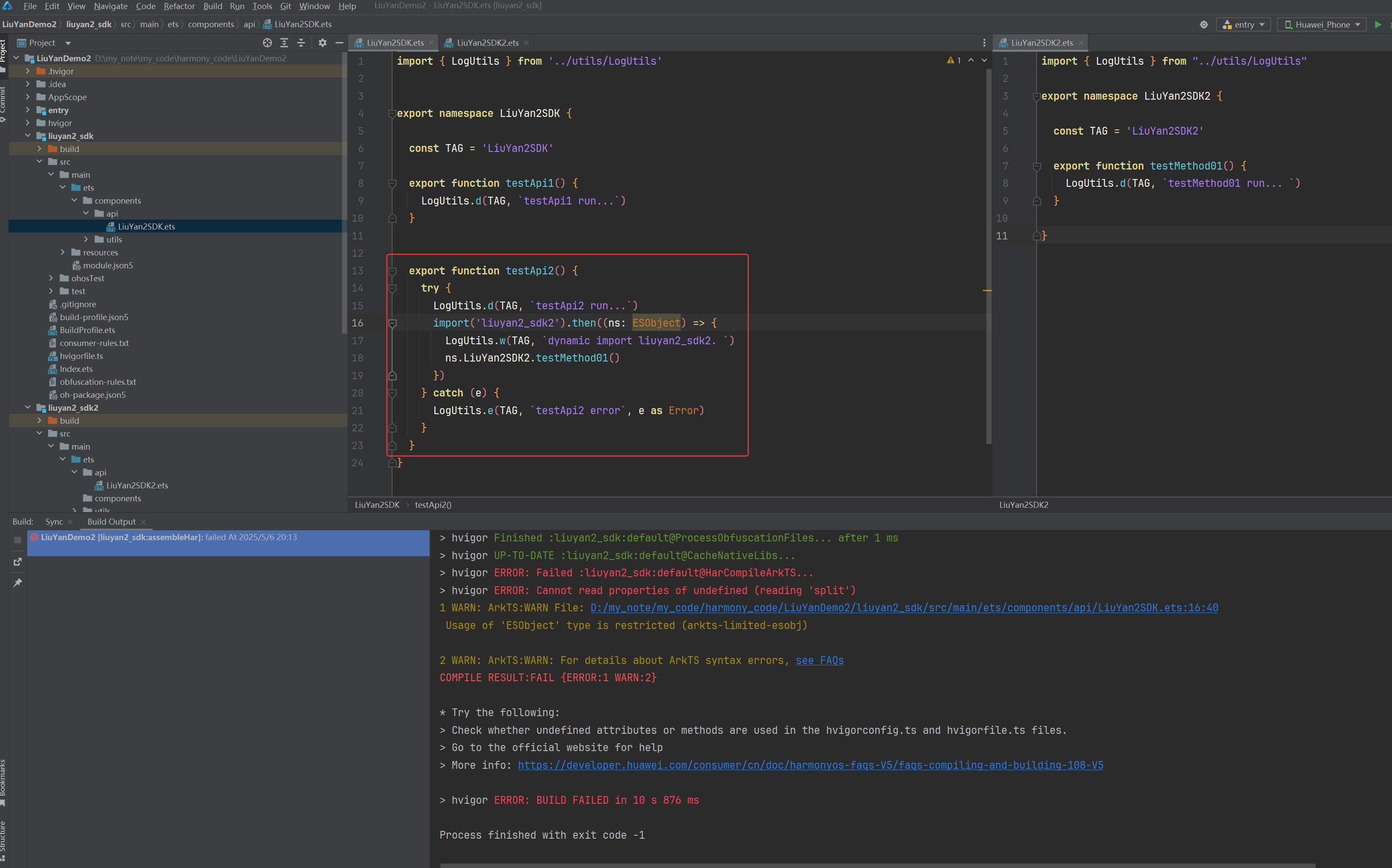Go to previous highlighted problem up arrow
Screen dimensions: 1392x868
point(971,60)
